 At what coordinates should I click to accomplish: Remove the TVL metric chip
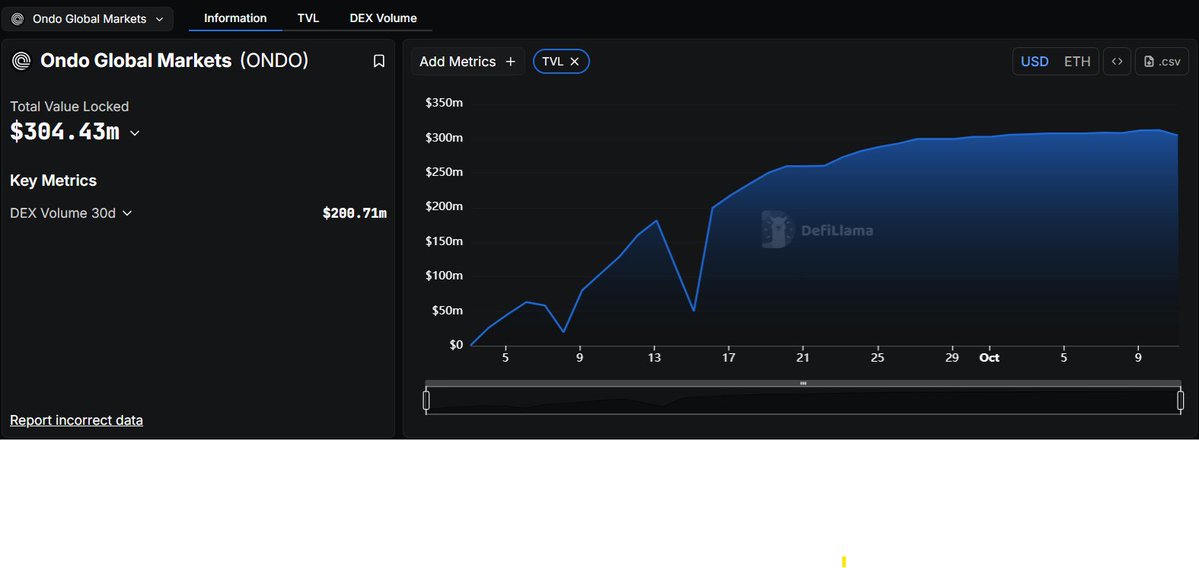point(574,61)
